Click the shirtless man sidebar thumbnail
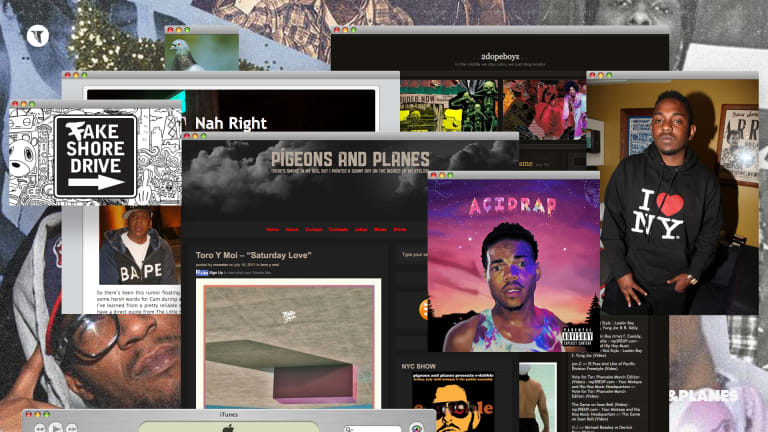The image size is (768, 432). click(538, 397)
